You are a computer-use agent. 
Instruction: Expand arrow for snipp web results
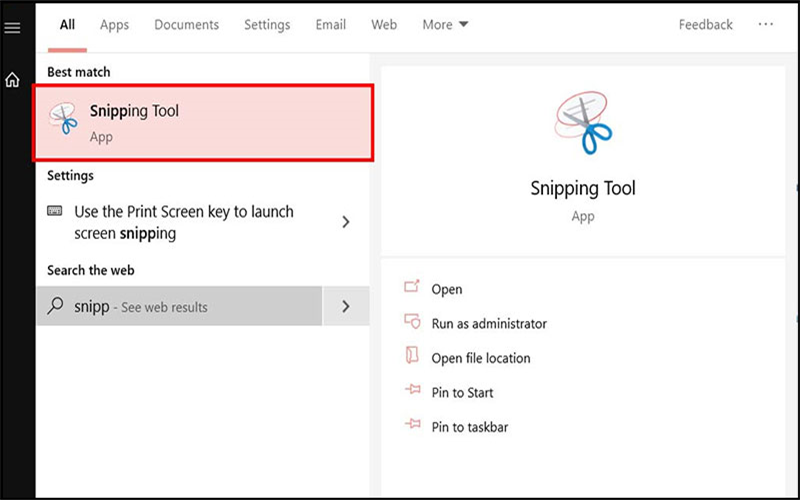pyautogui.click(x=346, y=306)
